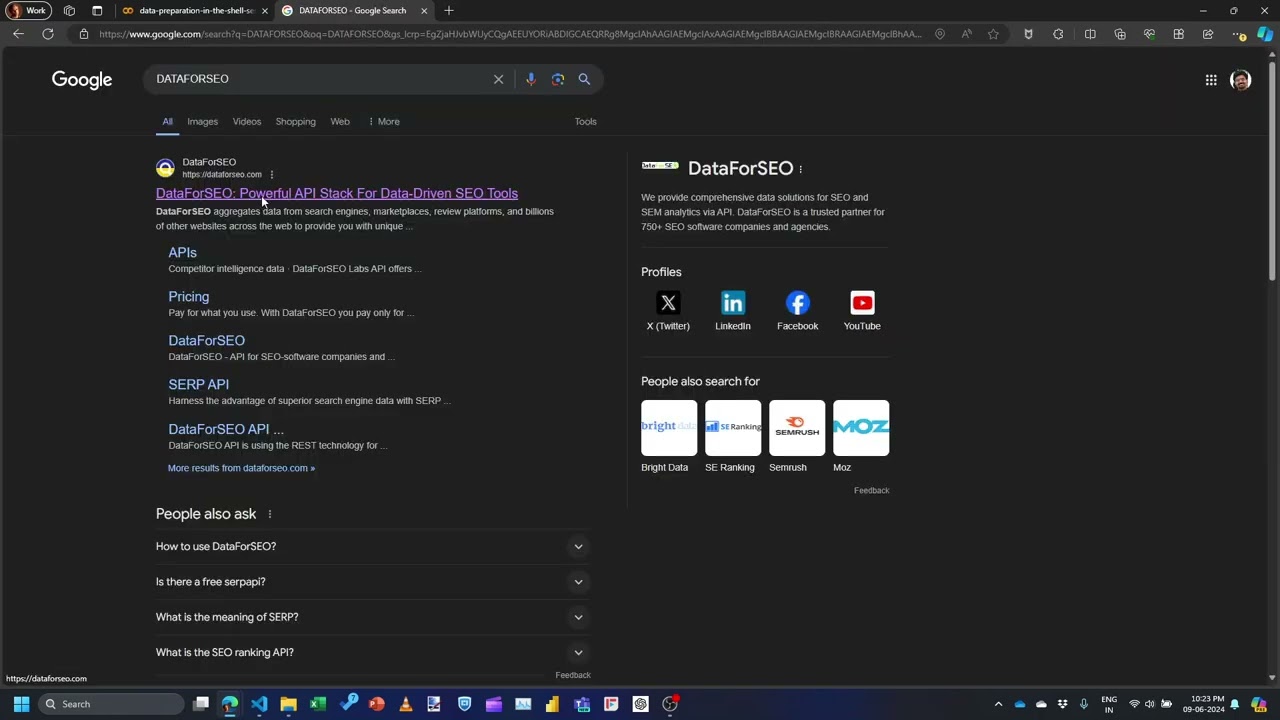Switch to the Images tab
The width and height of the screenshot is (1280, 720).
coord(202,122)
